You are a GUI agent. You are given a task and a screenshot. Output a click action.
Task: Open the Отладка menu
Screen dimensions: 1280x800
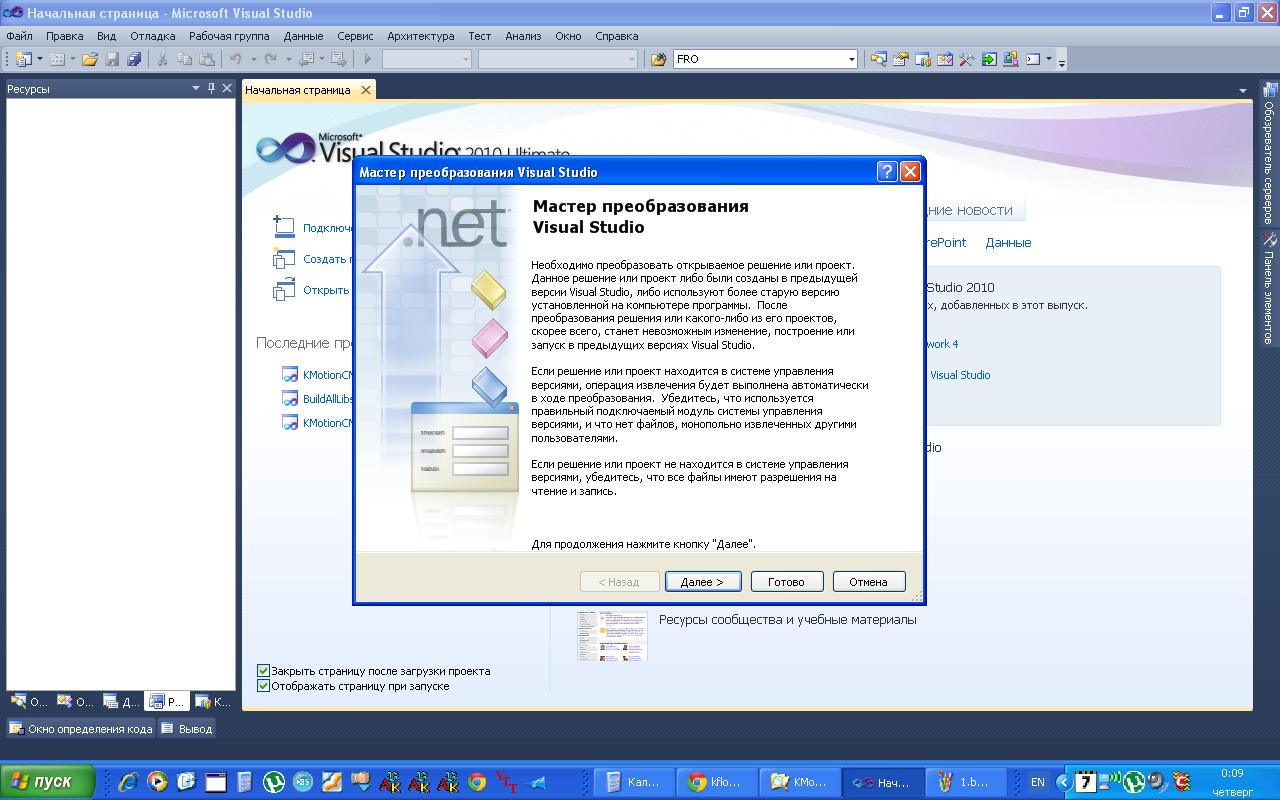[152, 36]
